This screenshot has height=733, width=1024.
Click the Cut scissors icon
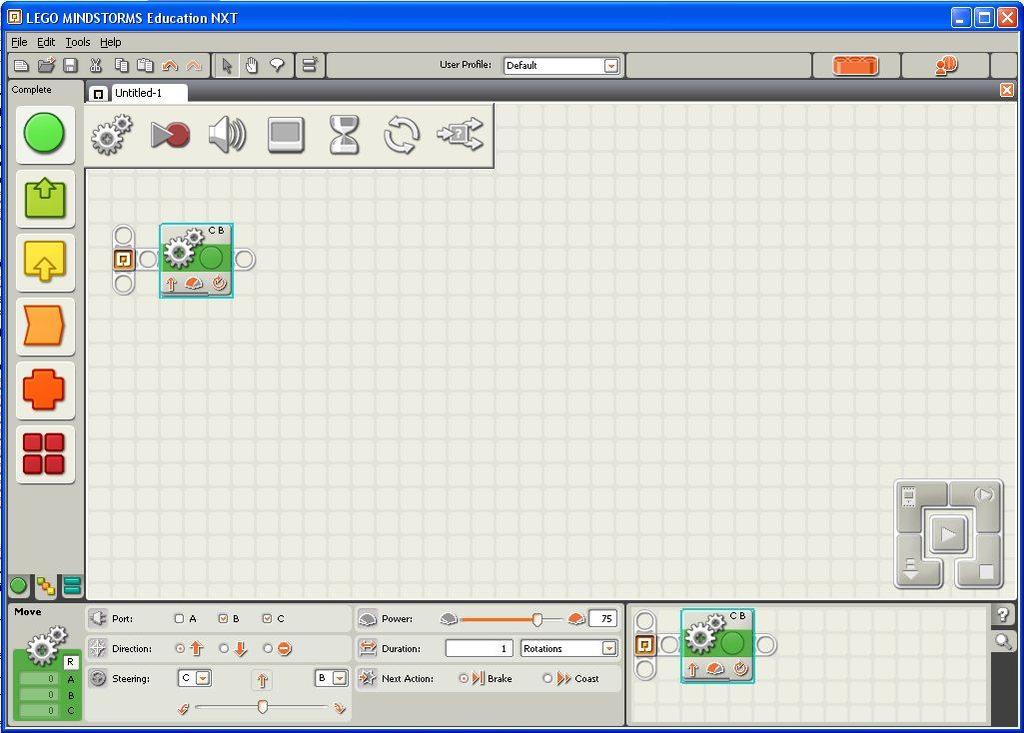pyautogui.click(x=96, y=65)
